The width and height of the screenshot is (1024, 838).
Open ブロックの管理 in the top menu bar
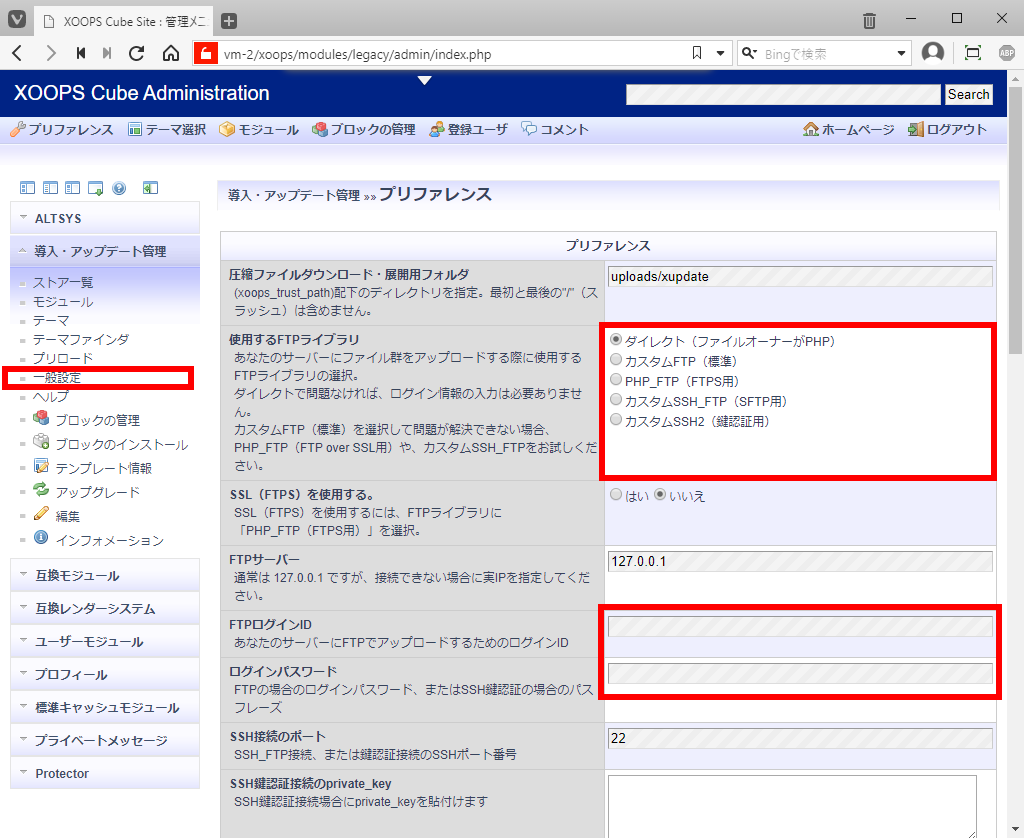(364, 129)
